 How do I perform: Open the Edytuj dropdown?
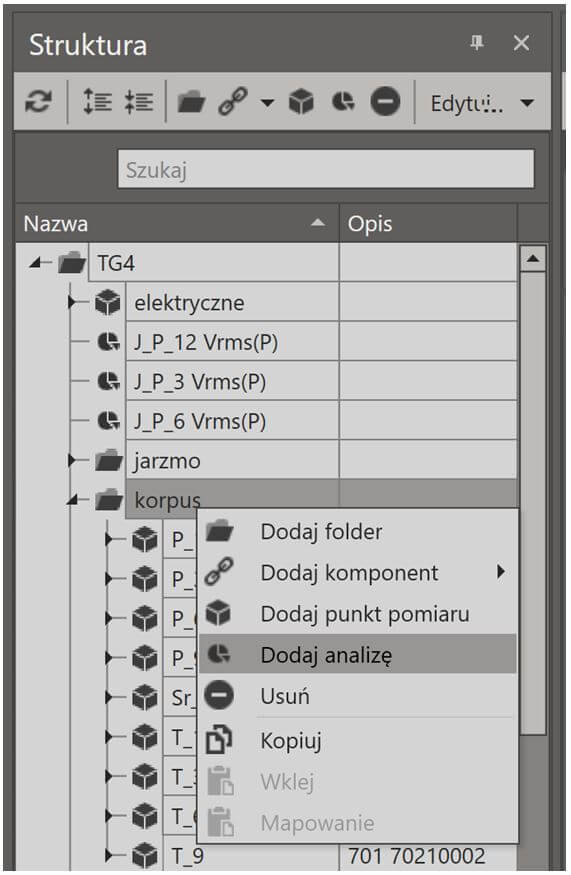pos(481,103)
